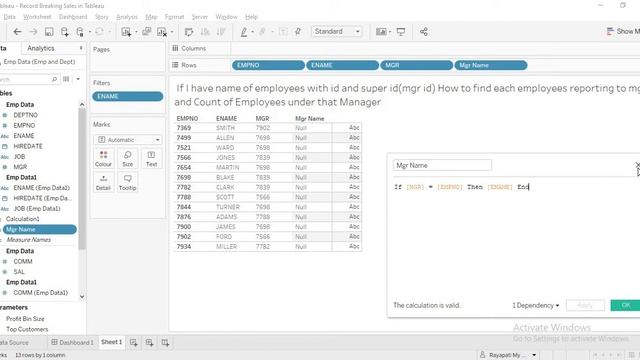This screenshot has height=360, width=640.
Task: Select the SAL measure field
Action: pos(19,272)
